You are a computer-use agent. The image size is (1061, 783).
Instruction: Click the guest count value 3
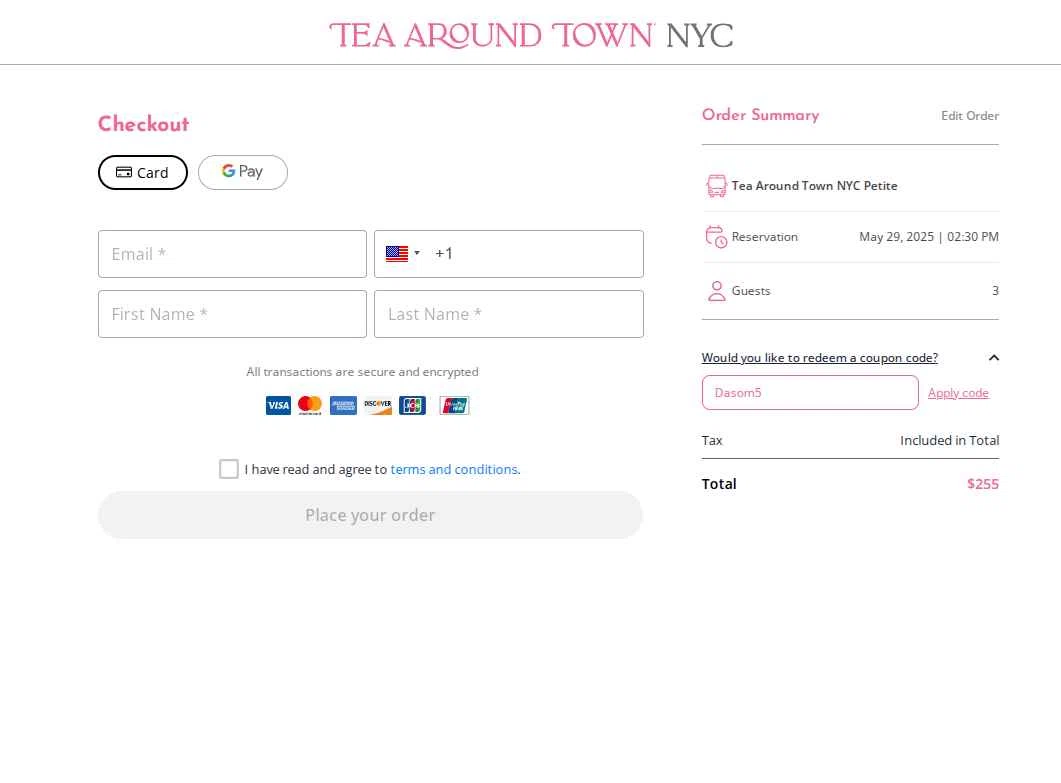tap(995, 291)
